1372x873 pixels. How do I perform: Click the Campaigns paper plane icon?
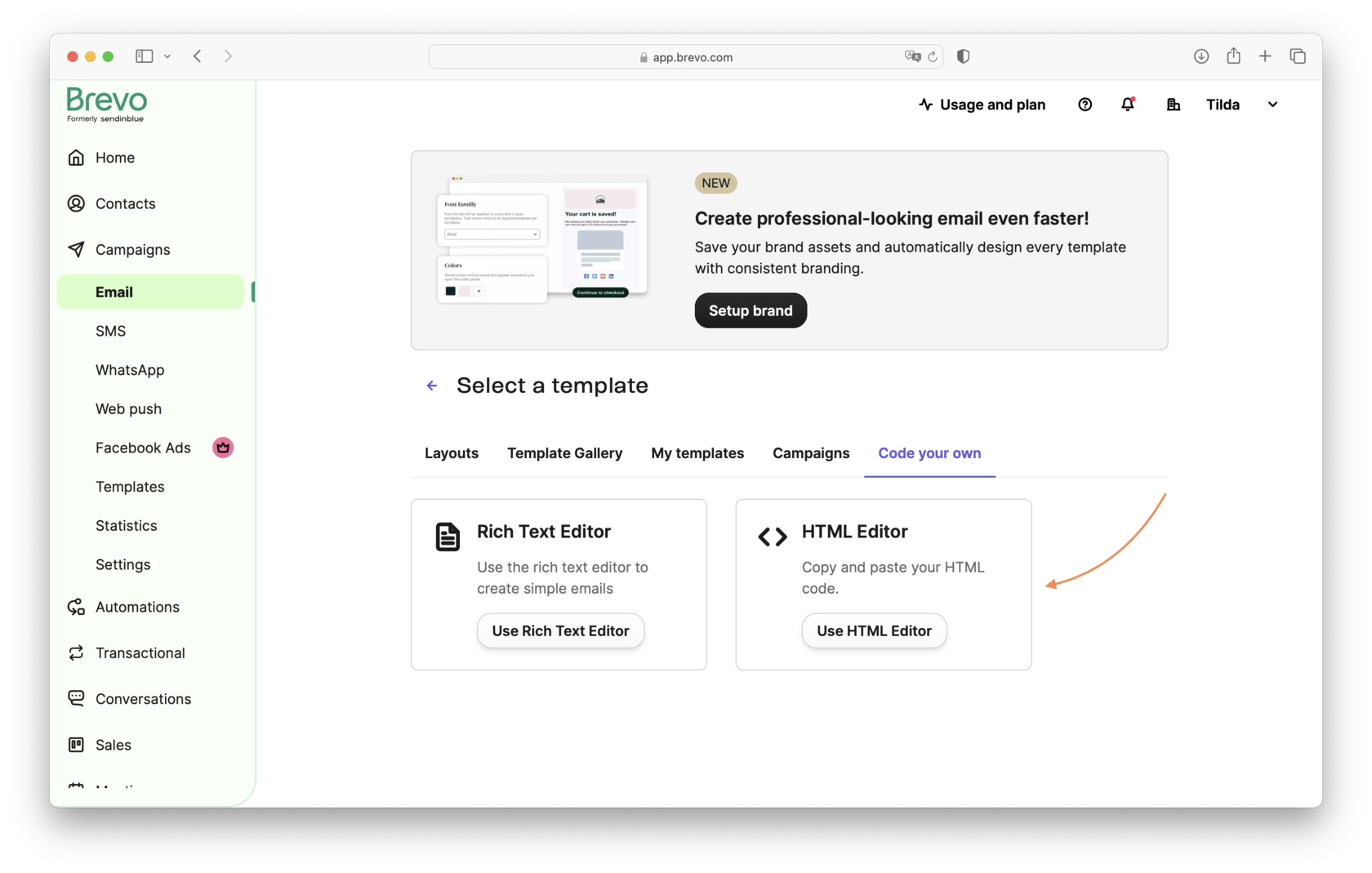click(x=76, y=249)
